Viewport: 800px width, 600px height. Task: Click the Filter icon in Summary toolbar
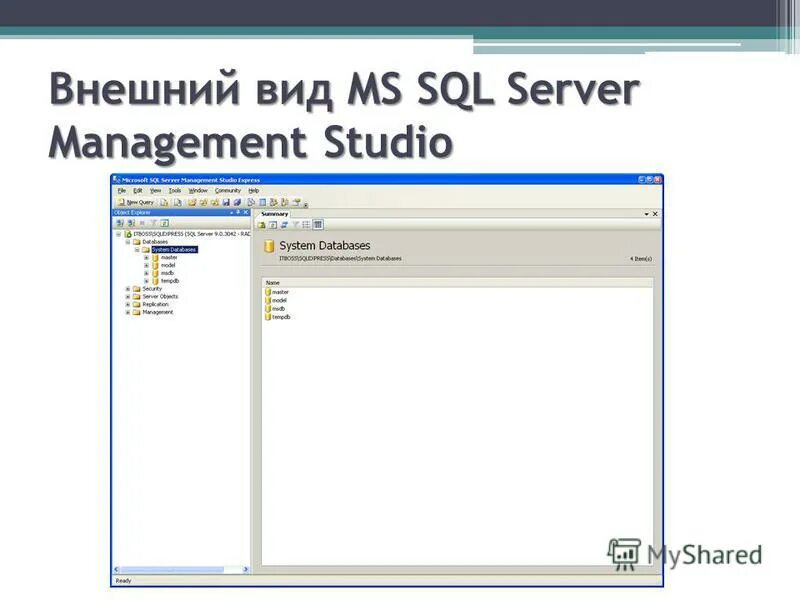tap(296, 224)
